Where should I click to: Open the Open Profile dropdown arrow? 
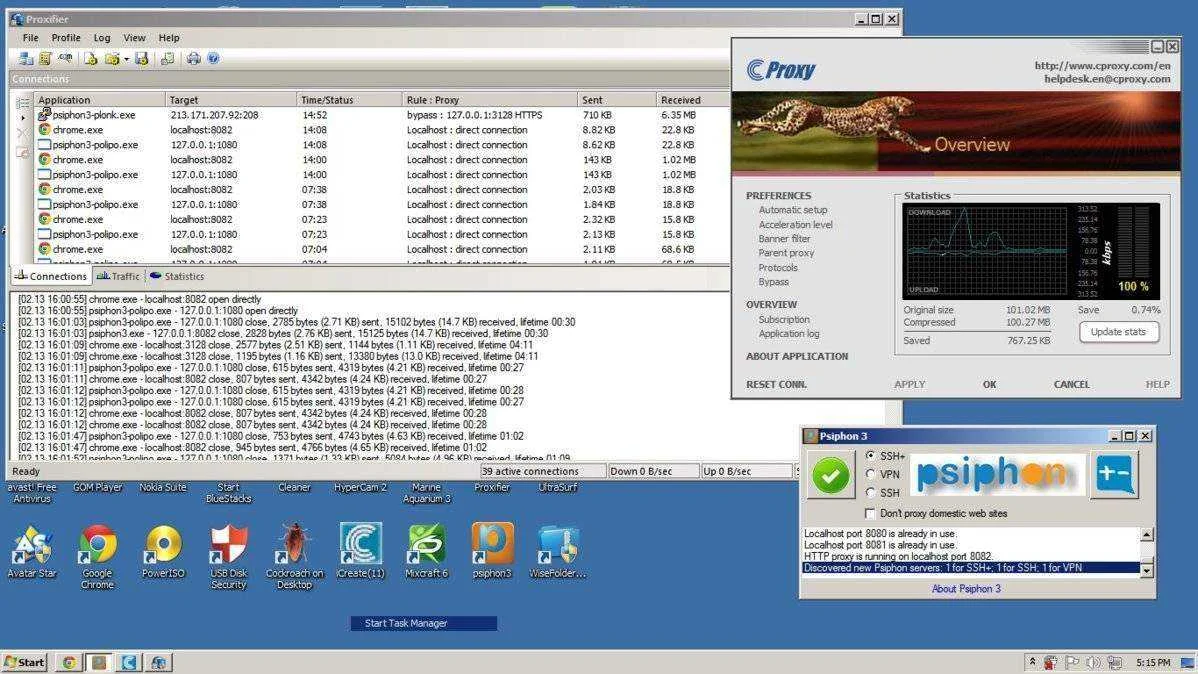coord(127,59)
